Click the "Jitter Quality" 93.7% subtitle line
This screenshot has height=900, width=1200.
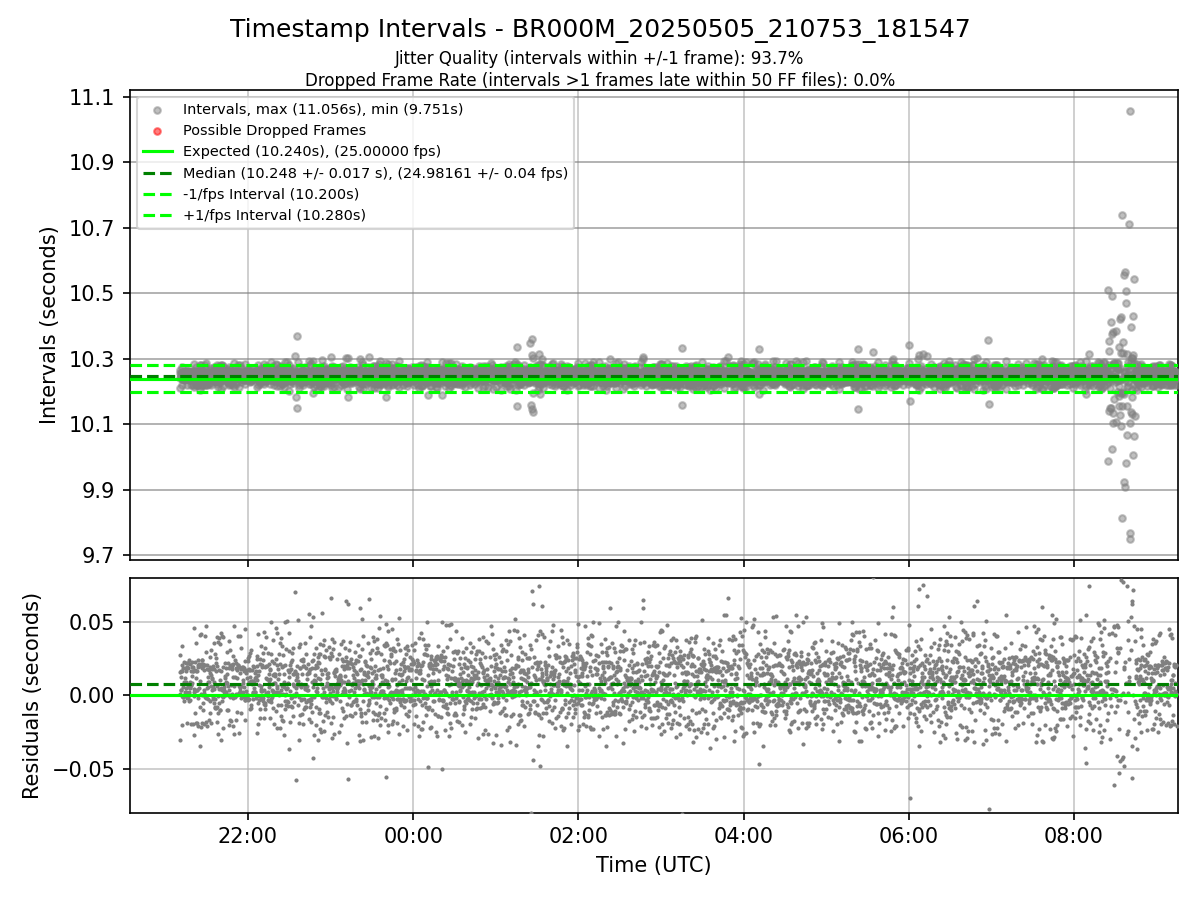tap(600, 58)
